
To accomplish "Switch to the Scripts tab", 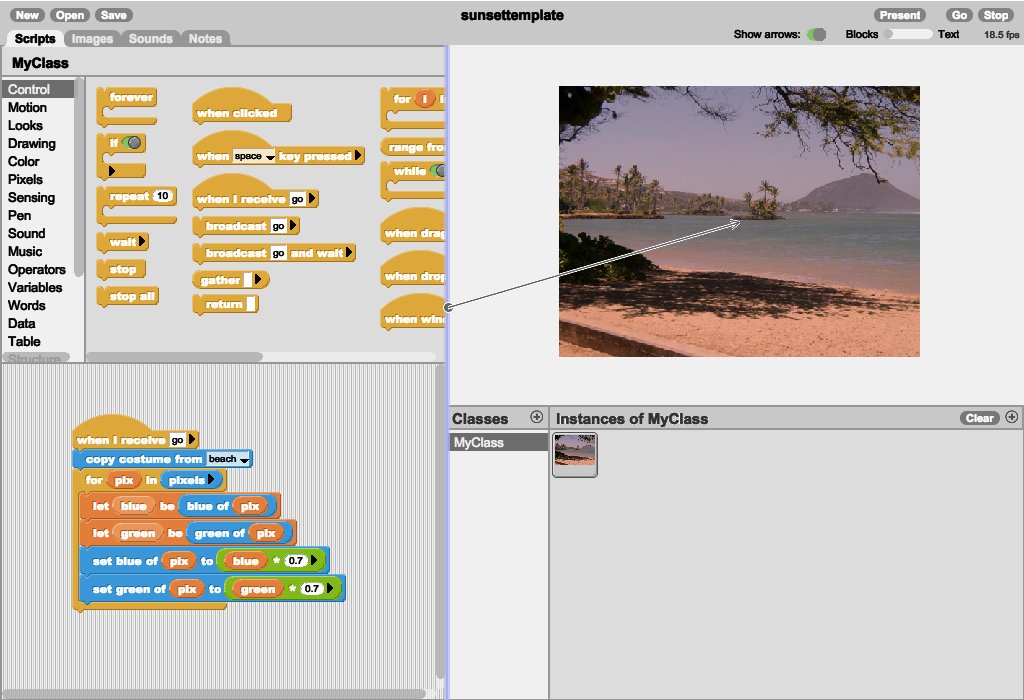I will [35, 39].
